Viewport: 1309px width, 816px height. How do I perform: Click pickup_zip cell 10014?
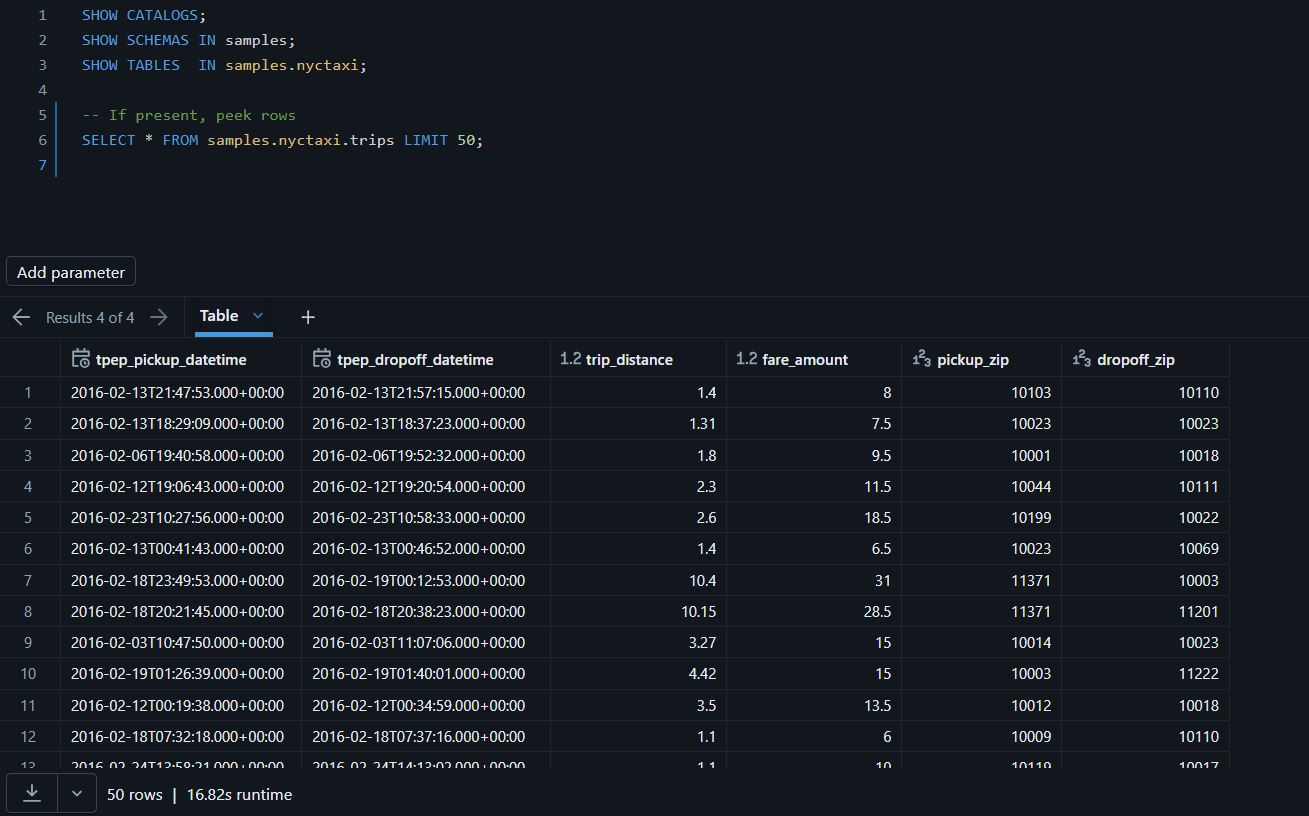[981, 642]
